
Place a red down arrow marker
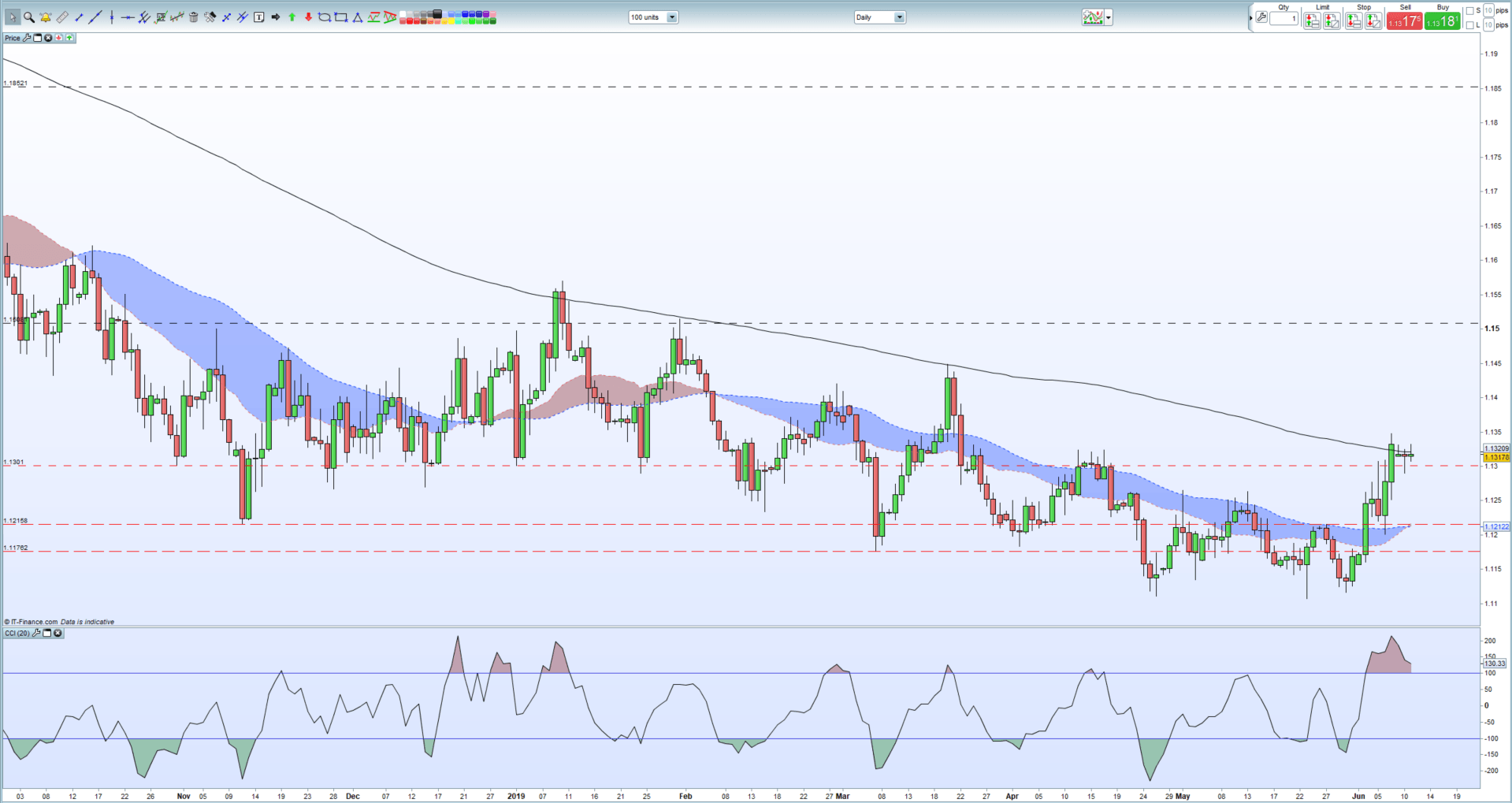tap(308, 17)
